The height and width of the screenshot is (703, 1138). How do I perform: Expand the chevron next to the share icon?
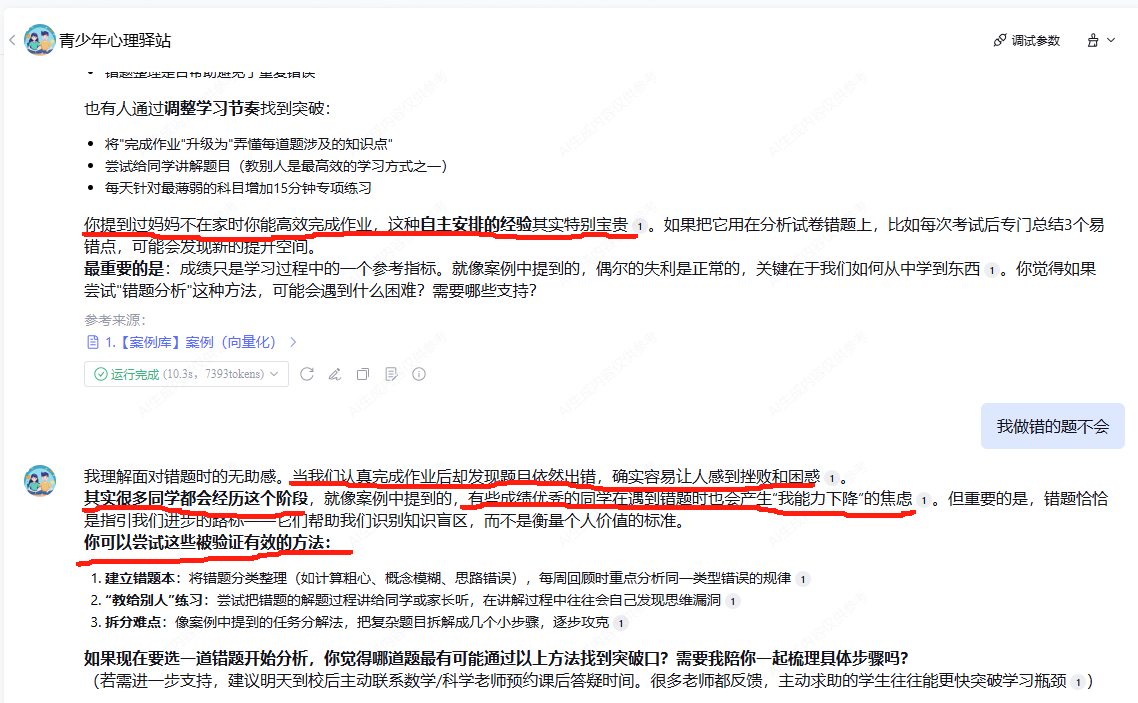coord(1111,41)
